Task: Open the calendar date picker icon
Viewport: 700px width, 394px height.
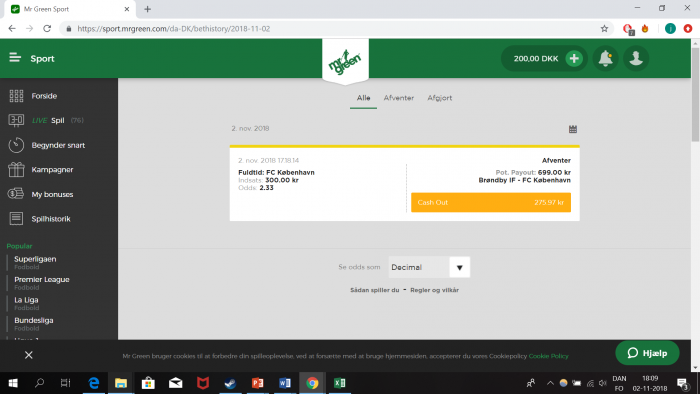Action: point(573,129)
